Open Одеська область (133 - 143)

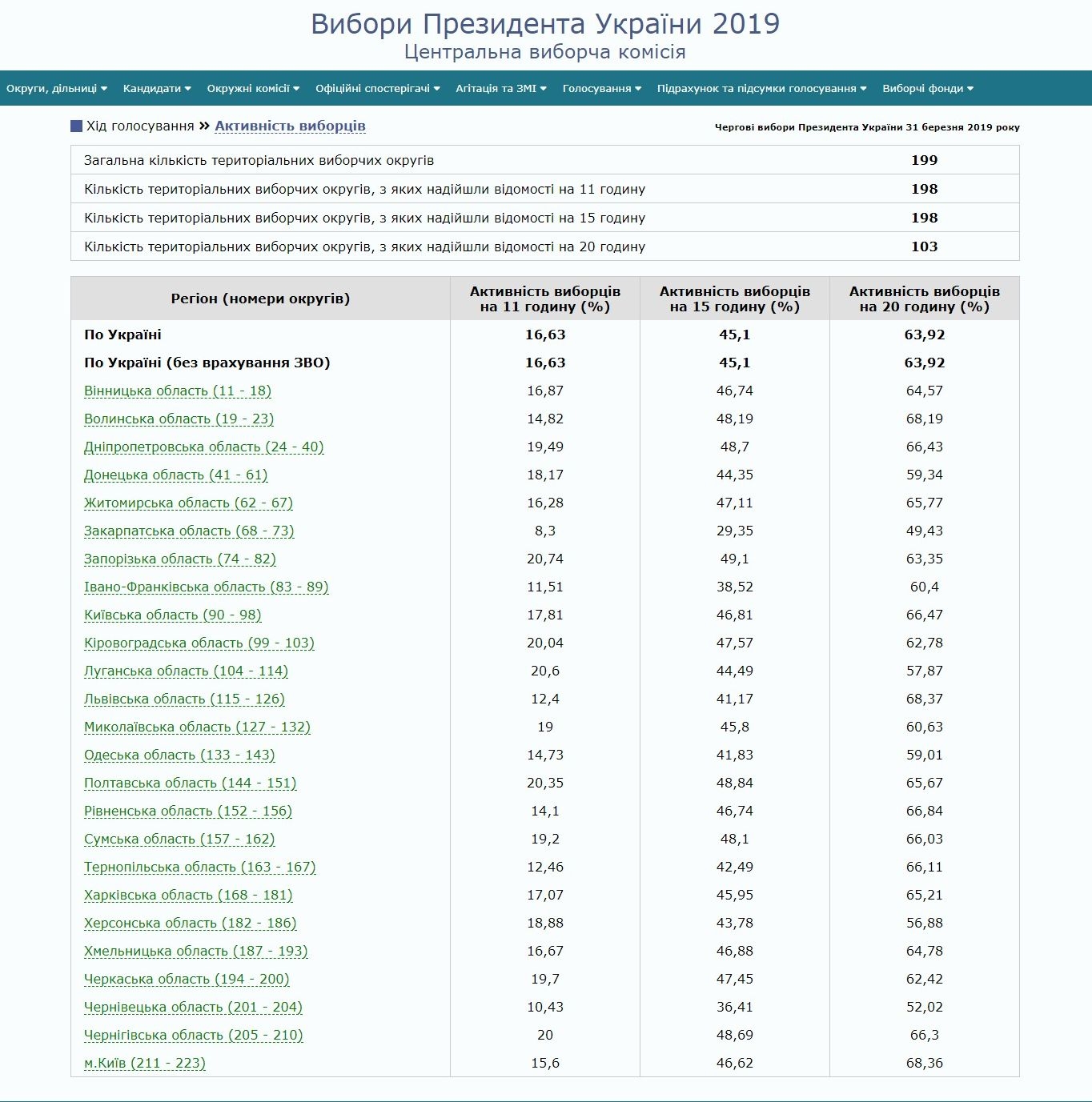179,755
